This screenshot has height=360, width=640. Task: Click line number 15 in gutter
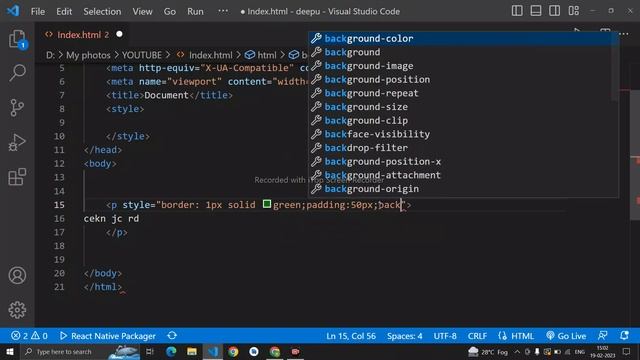59,205
